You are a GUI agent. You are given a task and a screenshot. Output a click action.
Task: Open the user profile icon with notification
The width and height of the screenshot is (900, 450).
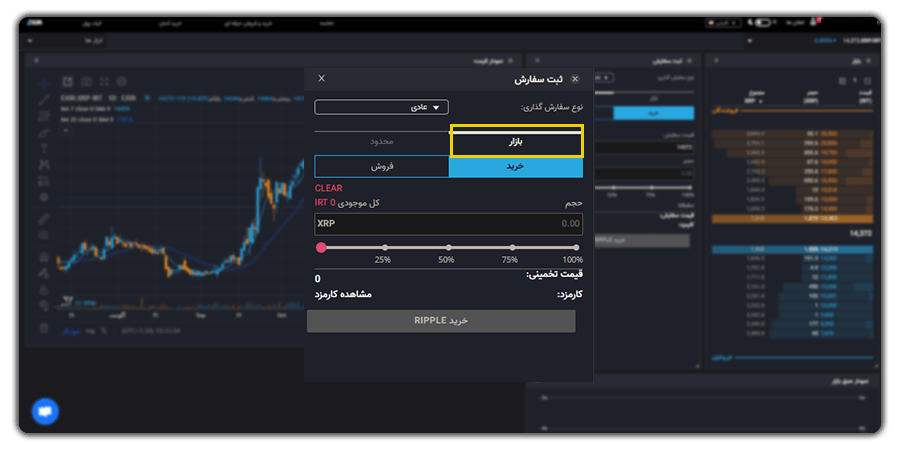click(814, 22)
